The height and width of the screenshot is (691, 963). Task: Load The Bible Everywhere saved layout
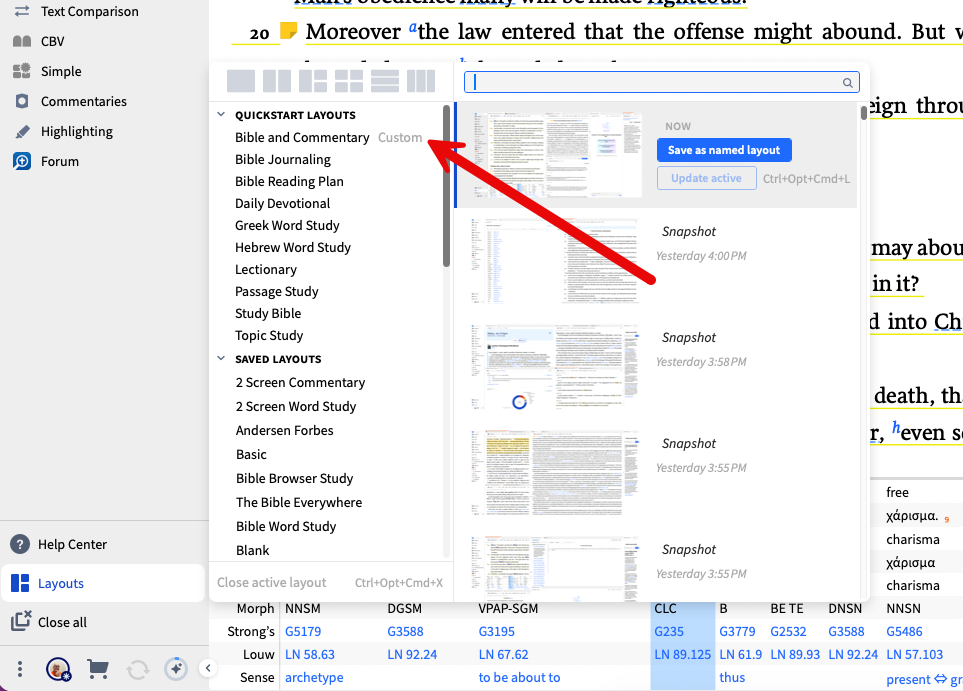click(x=299, y=502)
